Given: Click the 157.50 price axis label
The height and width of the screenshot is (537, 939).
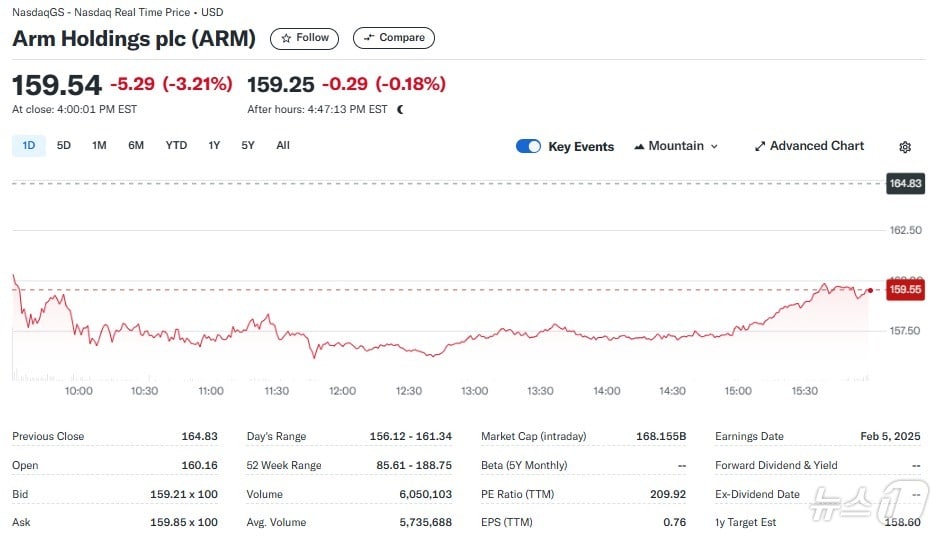Looking at the screenshot, I should tap(905, 330).
